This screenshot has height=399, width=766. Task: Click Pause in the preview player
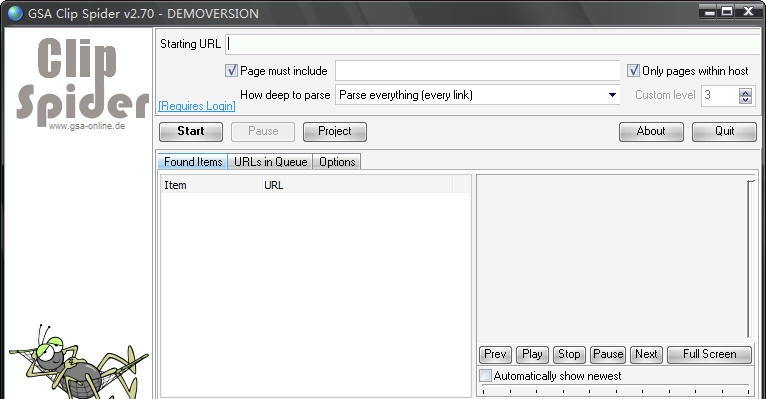(608, 355)
